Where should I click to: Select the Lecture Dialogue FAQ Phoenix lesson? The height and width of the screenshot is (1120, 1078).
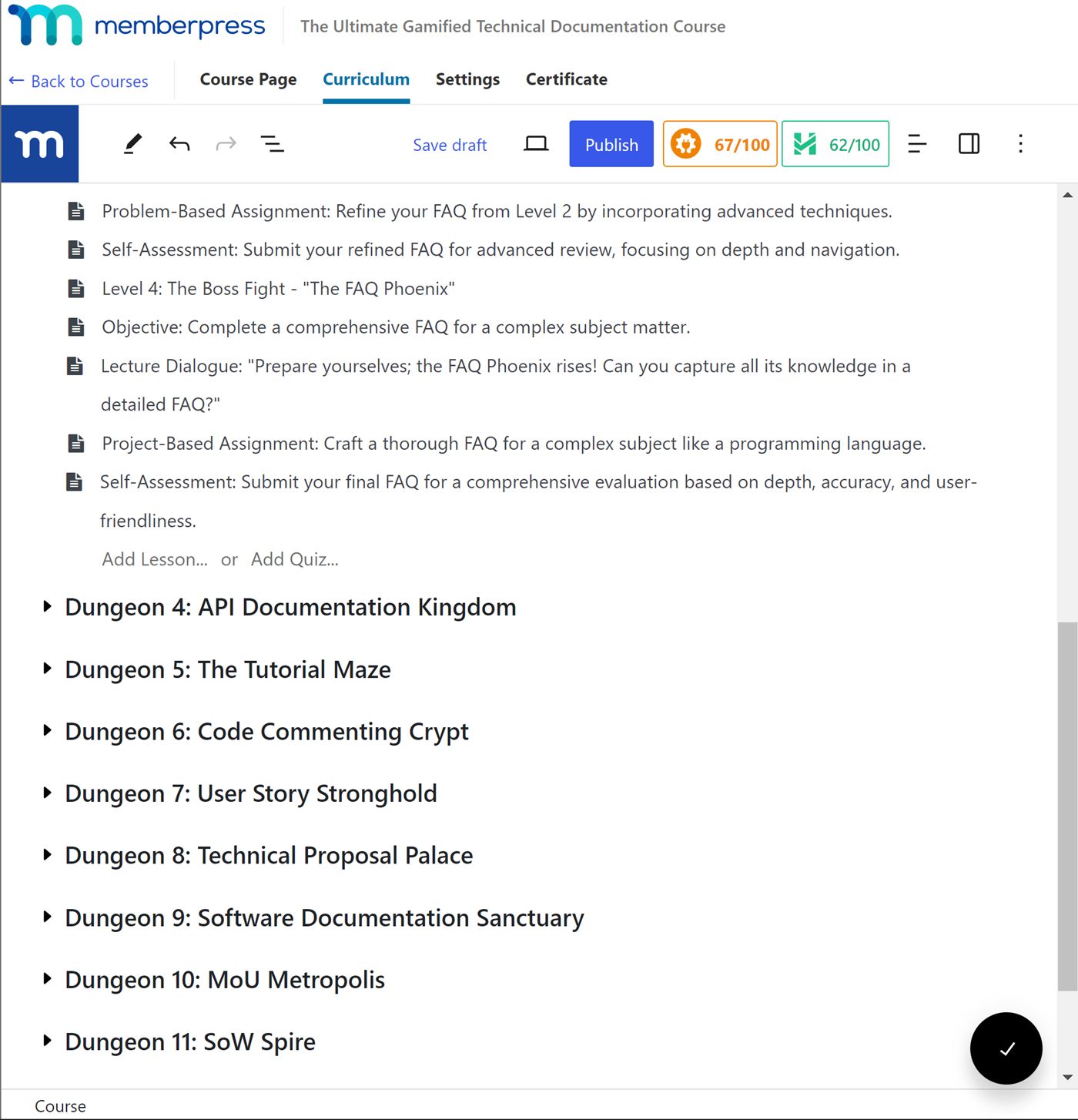(506, 385)
